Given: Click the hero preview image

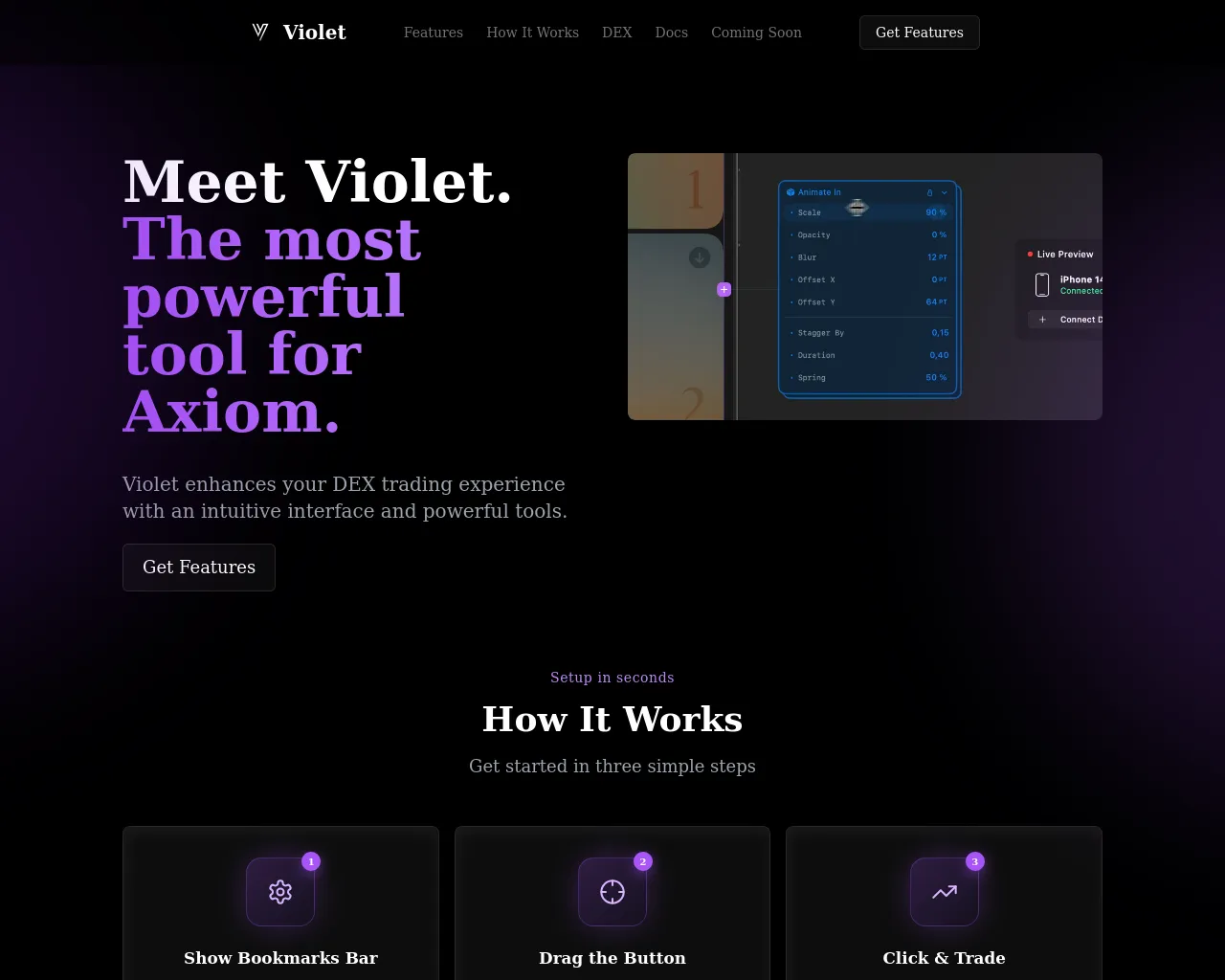Looking at the screenshot, I should tap(865, 286).
